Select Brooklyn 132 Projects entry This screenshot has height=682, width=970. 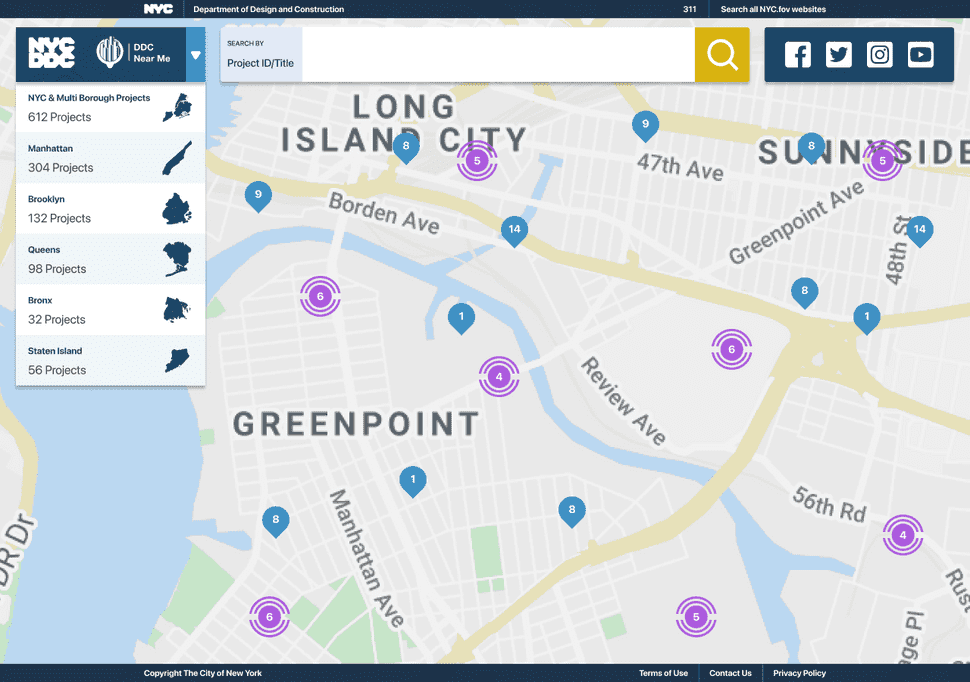(x=110, y=209)
